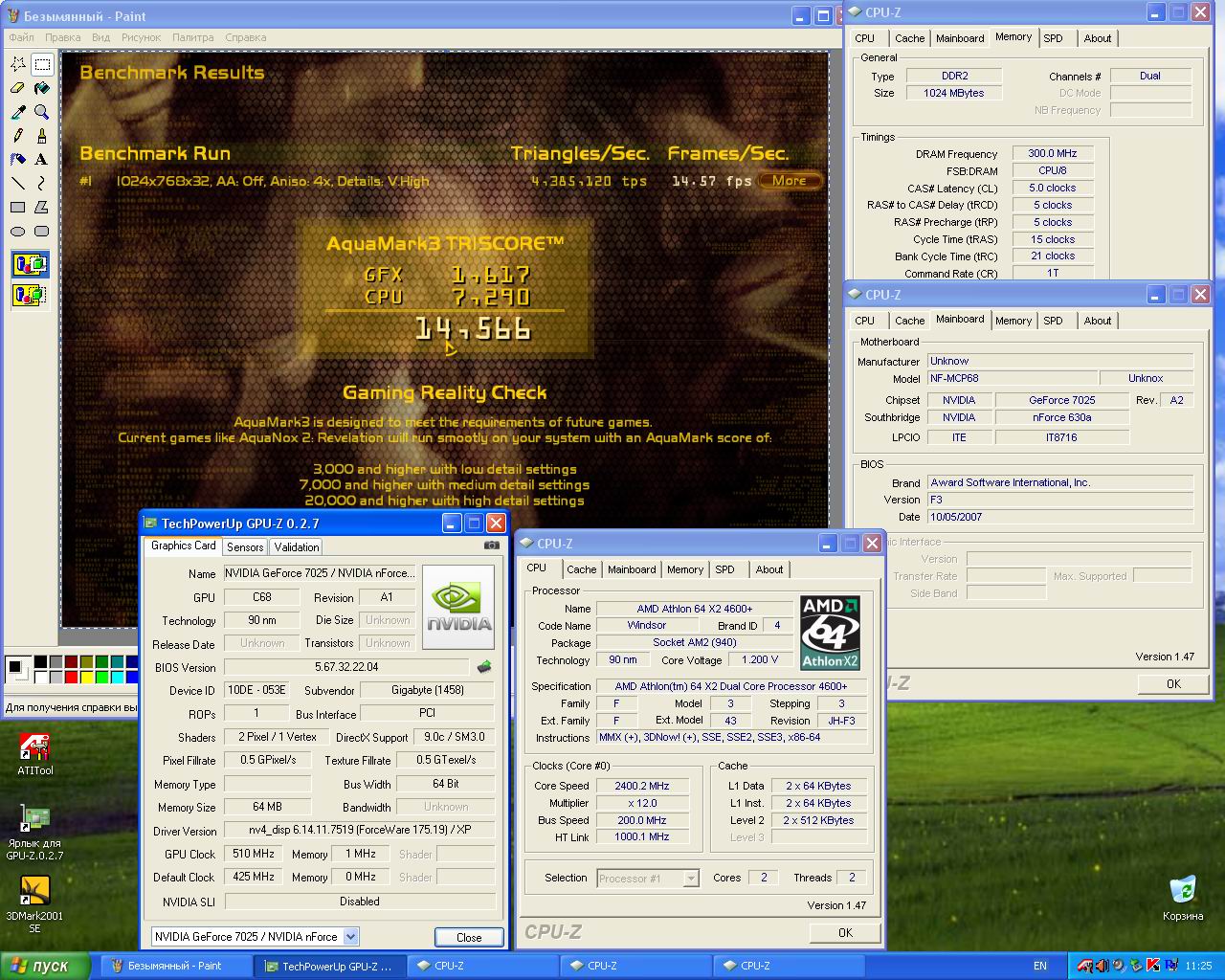Select the Rounded Rectangle tool
The image size is (1225, 980).
pyautogui.click(x=42, y=231)
